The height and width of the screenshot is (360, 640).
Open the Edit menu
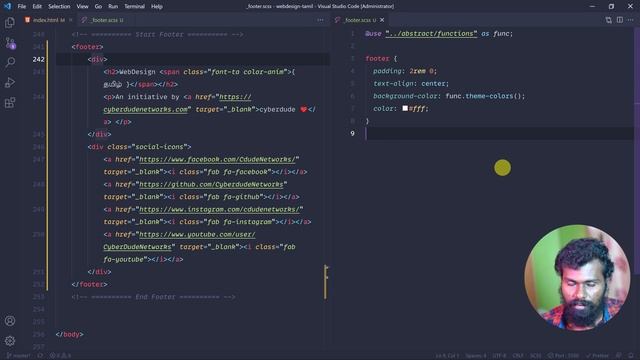coord(37,6)
